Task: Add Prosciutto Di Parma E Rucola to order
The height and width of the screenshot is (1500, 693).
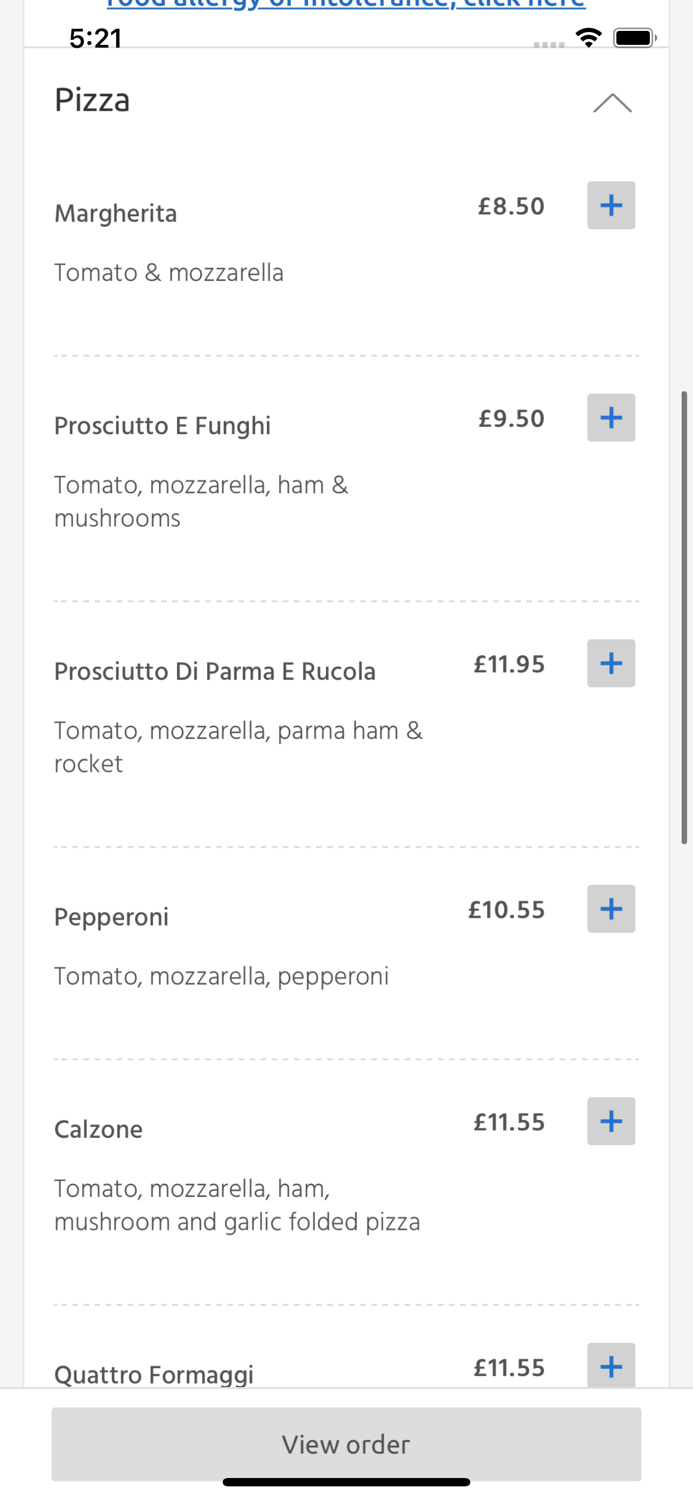Action: (x=610, y=663)
